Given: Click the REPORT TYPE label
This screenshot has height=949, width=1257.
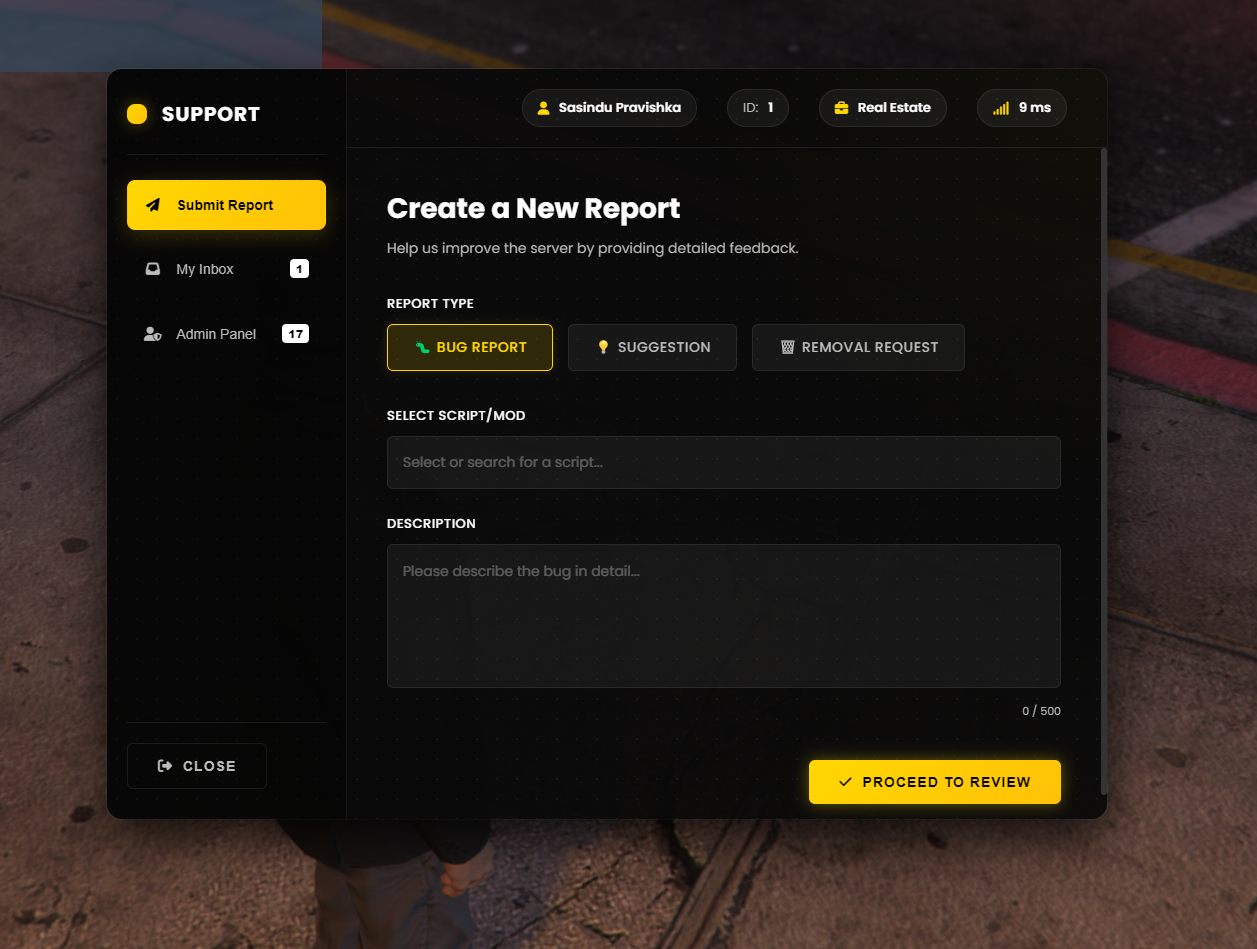Looking at the screenshot, I should (430, 303).
